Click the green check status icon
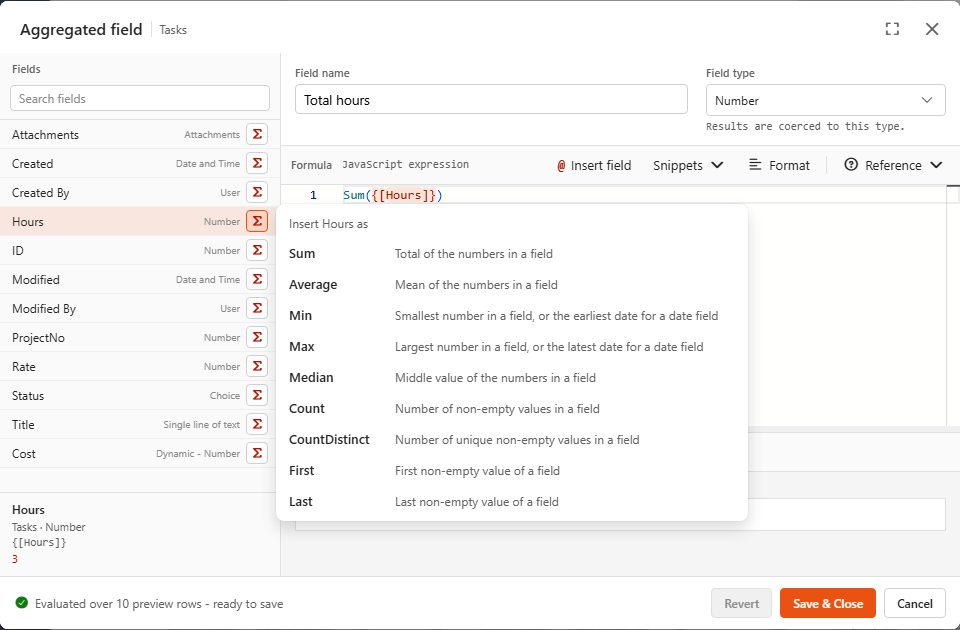The height and width of the screenshot is (630, 960). point(21,603)
